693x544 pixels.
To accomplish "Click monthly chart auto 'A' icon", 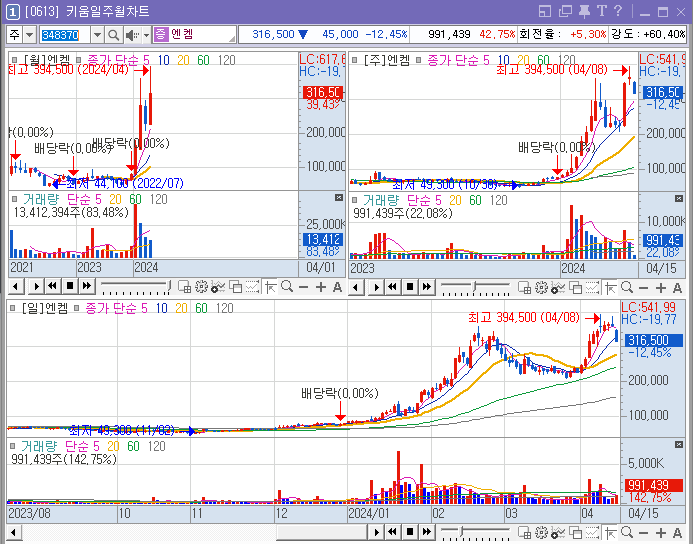I will (x=337, y=288).
